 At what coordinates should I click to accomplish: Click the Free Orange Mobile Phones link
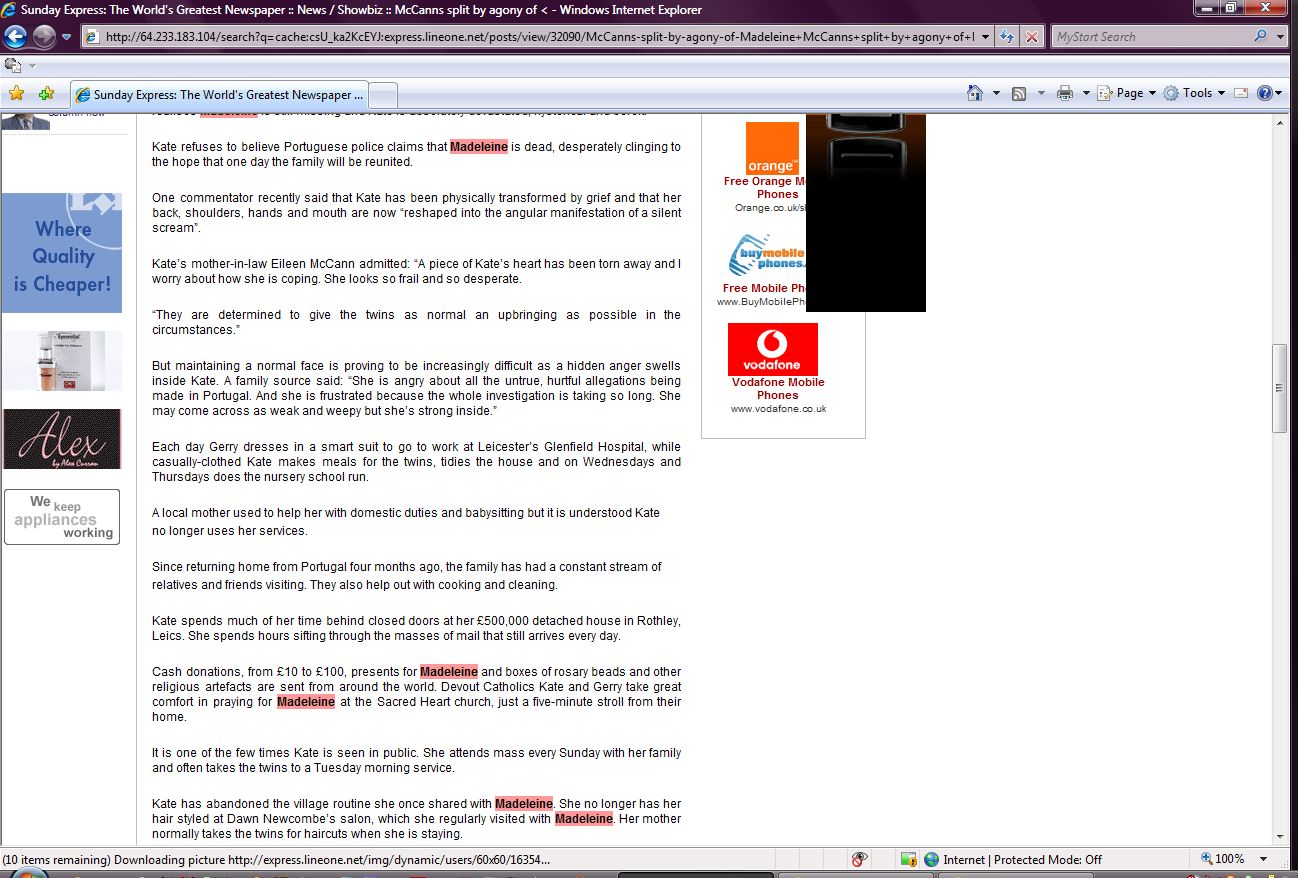click(765, 188)
